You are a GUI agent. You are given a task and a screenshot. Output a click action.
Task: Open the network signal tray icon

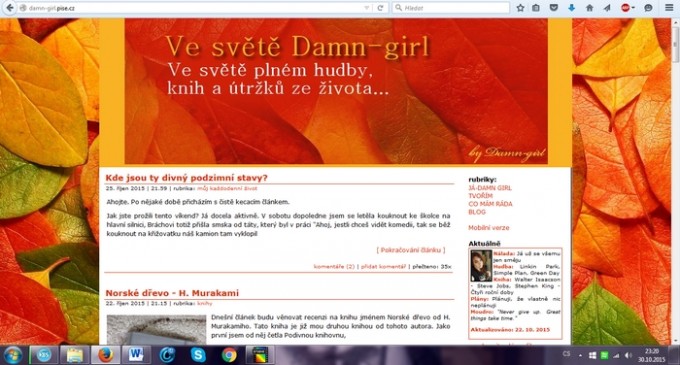(x=616, y=355)
